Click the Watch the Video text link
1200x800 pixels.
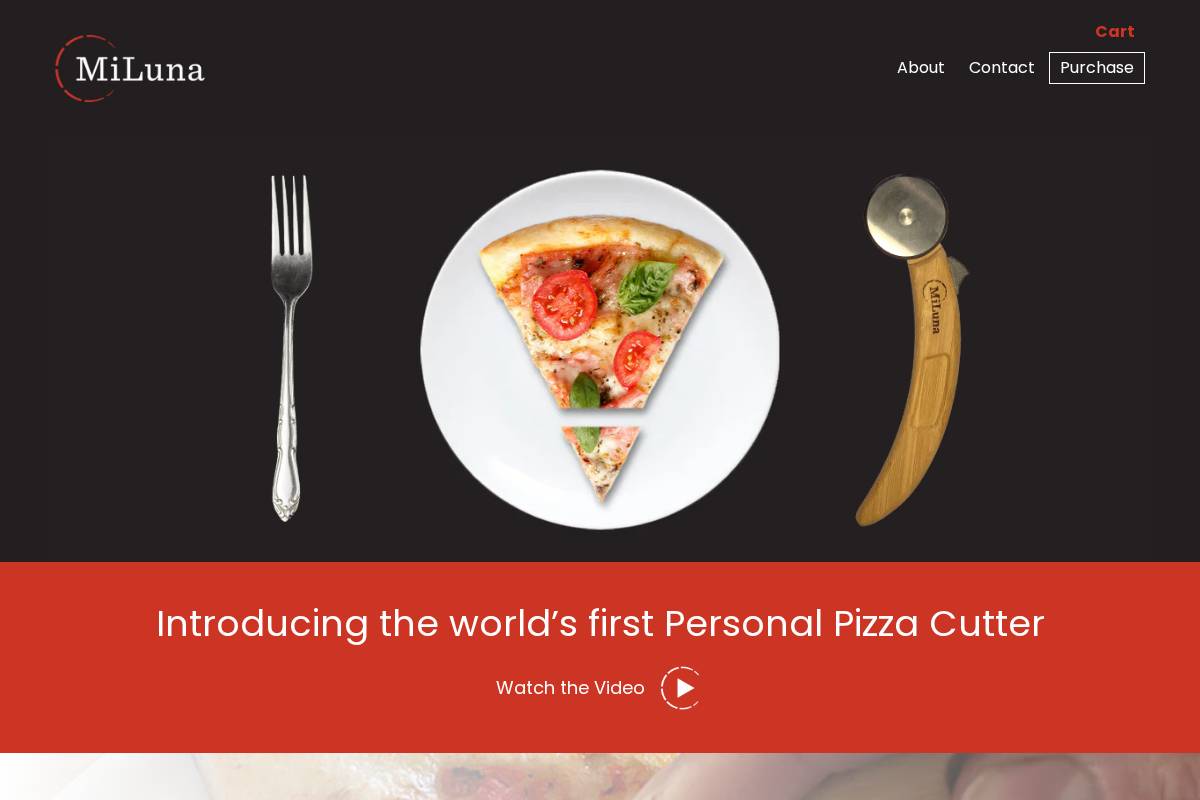(570, 688)
